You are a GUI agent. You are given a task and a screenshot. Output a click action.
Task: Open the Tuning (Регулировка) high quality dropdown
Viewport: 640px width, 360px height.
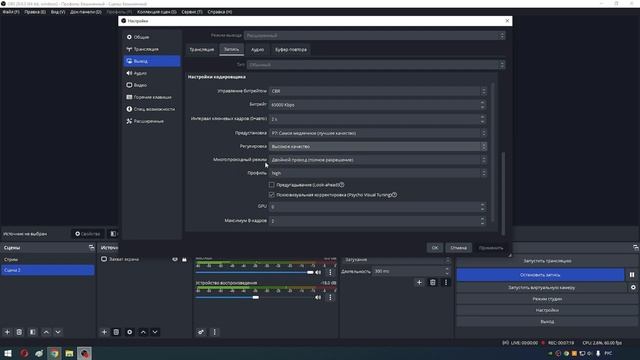378,146
